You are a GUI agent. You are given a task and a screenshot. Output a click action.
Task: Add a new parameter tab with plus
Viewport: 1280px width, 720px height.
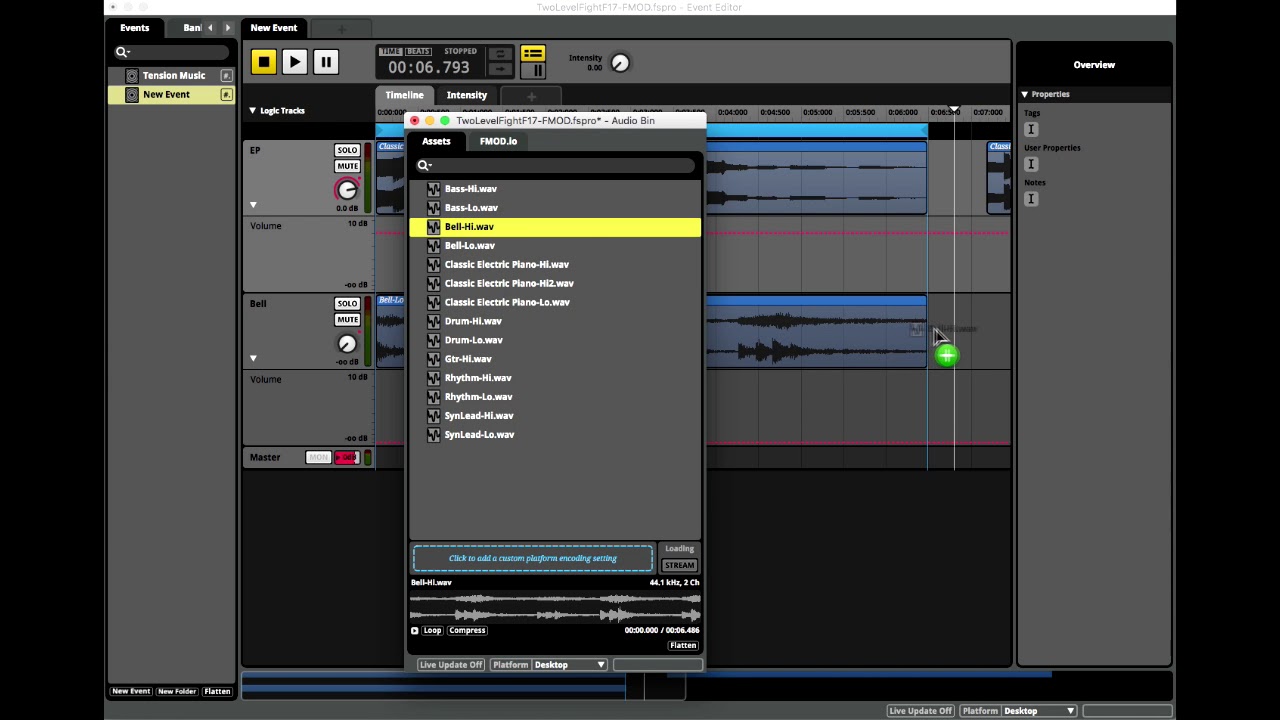click(x=531, y=96)
